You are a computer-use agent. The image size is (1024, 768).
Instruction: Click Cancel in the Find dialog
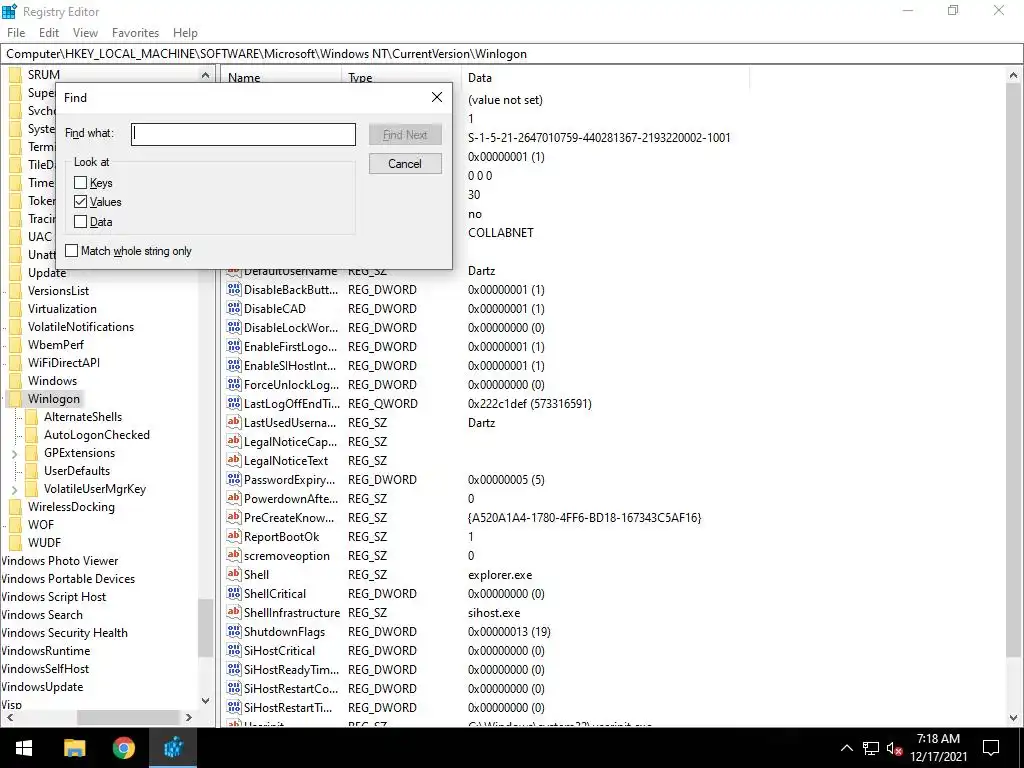(x=405, y=163)
